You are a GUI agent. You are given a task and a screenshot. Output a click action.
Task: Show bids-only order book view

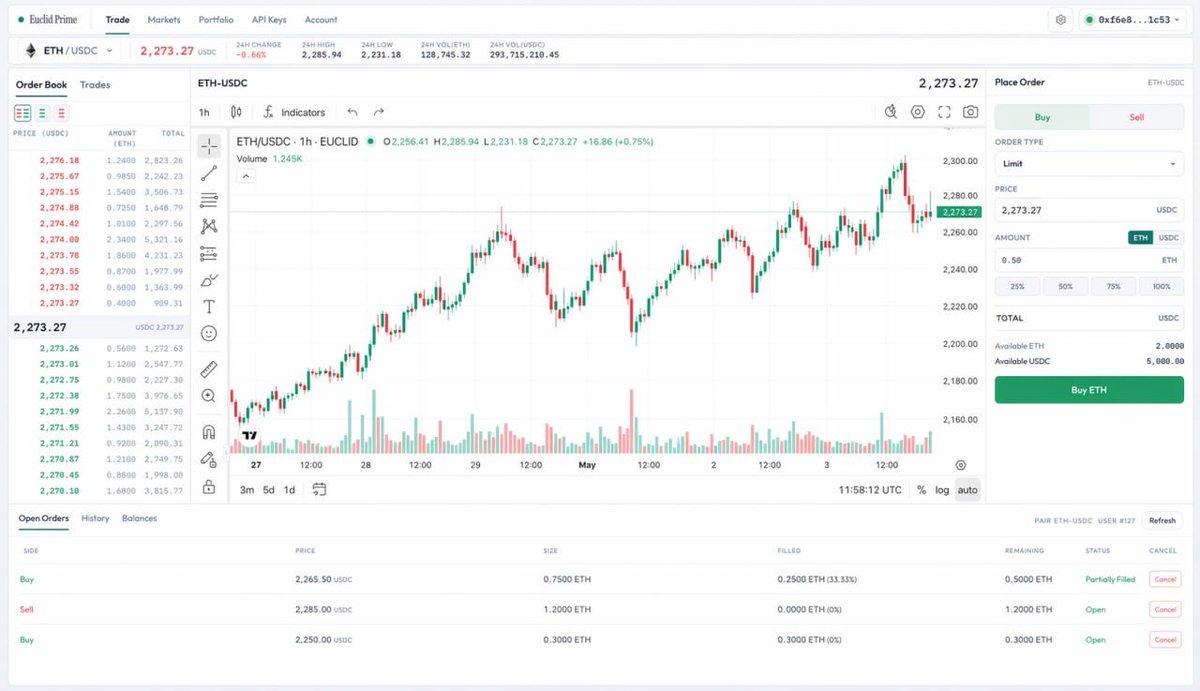click(x=42, y=113)
